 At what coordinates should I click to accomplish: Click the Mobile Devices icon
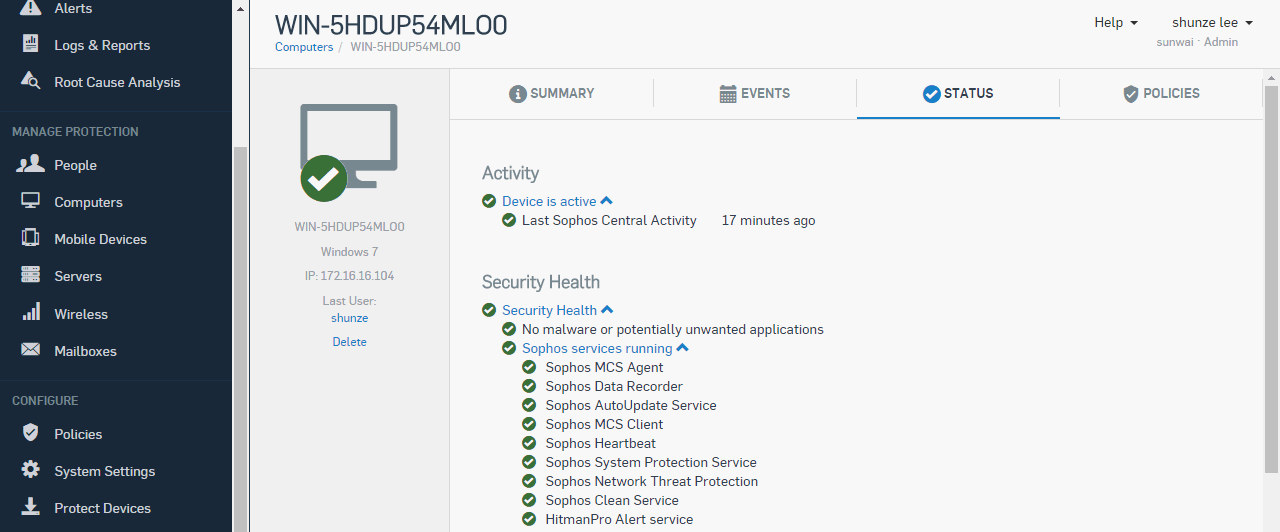31,239
